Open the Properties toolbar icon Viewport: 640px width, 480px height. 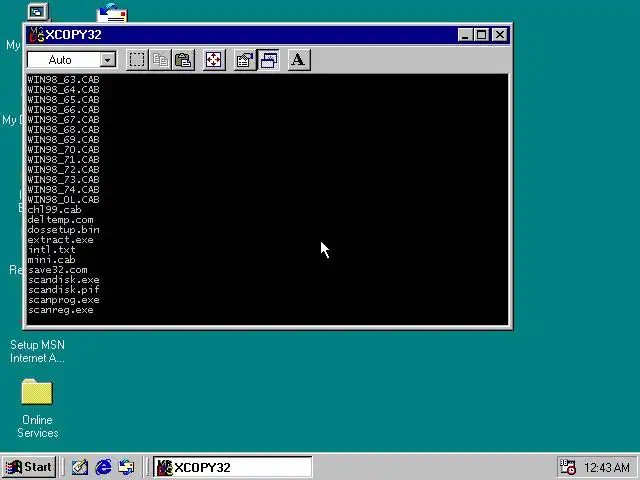[245, 60]
